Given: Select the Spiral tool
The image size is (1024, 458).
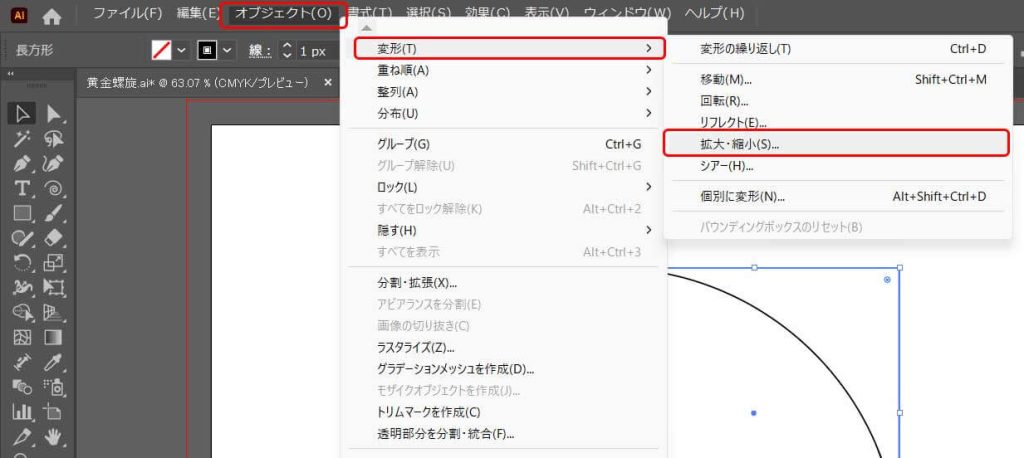Looking at the screenshot, I should tap(54, 188).
